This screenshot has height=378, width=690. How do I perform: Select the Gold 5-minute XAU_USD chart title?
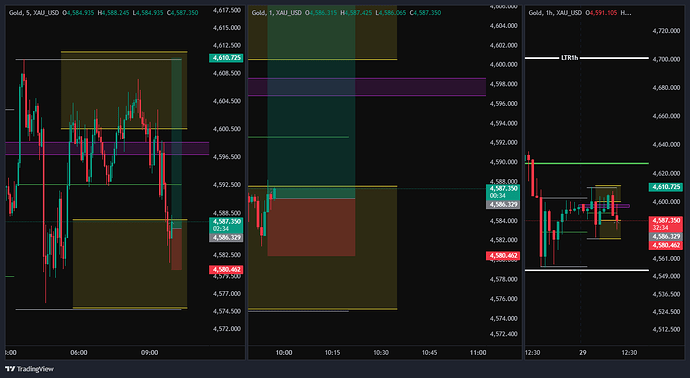pyautogui.click(x=34, y=13)
